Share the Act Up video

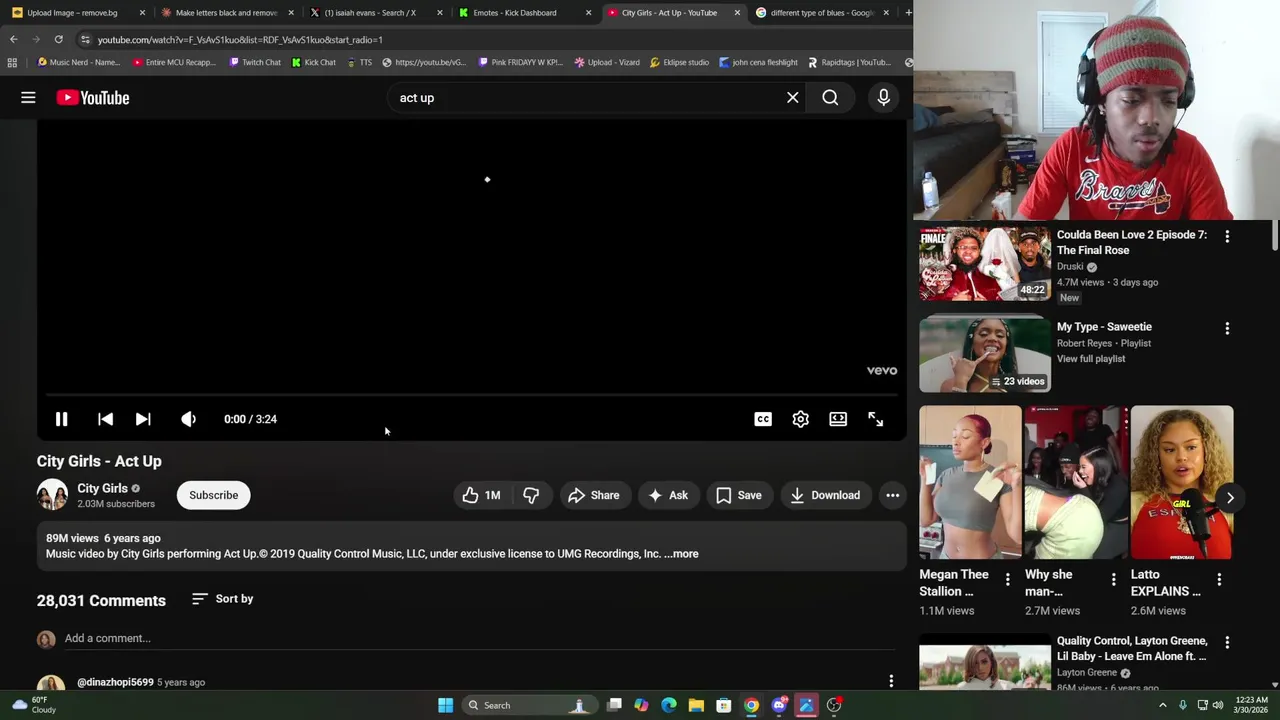[594, 495]
